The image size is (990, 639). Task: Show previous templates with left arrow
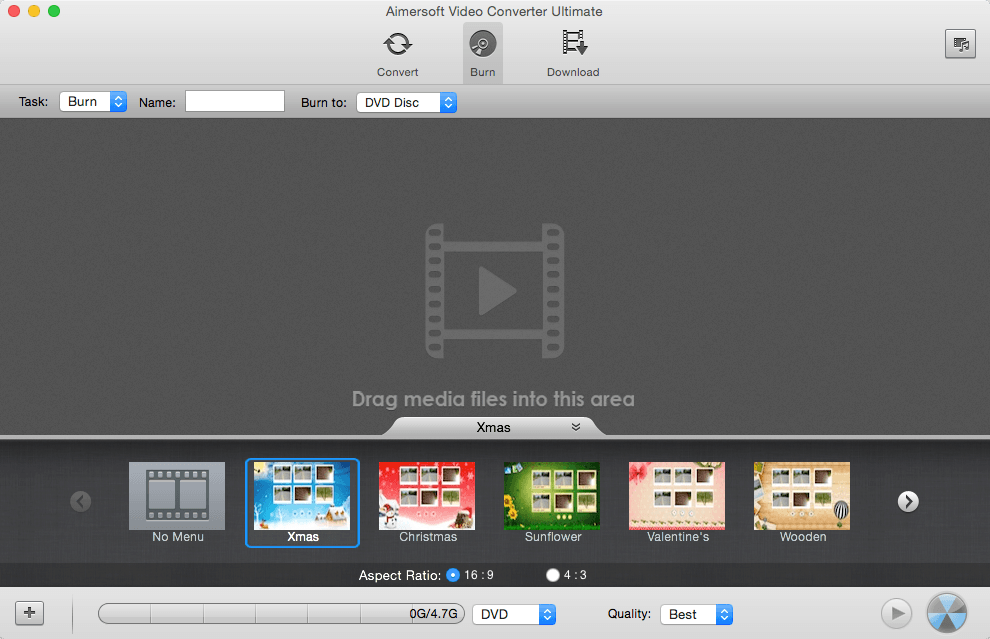coord(81,501)
